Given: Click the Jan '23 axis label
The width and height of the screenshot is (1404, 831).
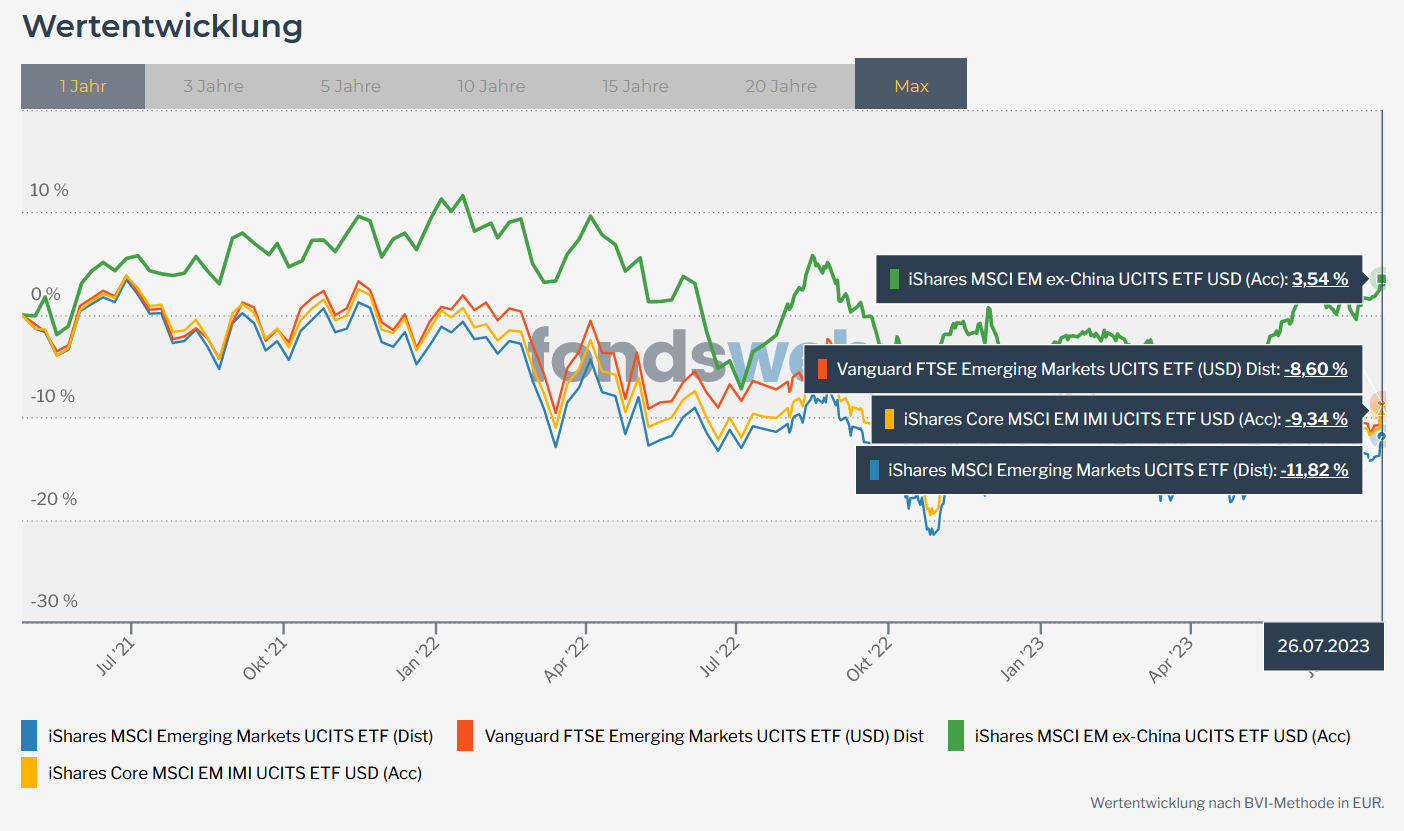Looking at the screenshot, I should coord(1024,662).
